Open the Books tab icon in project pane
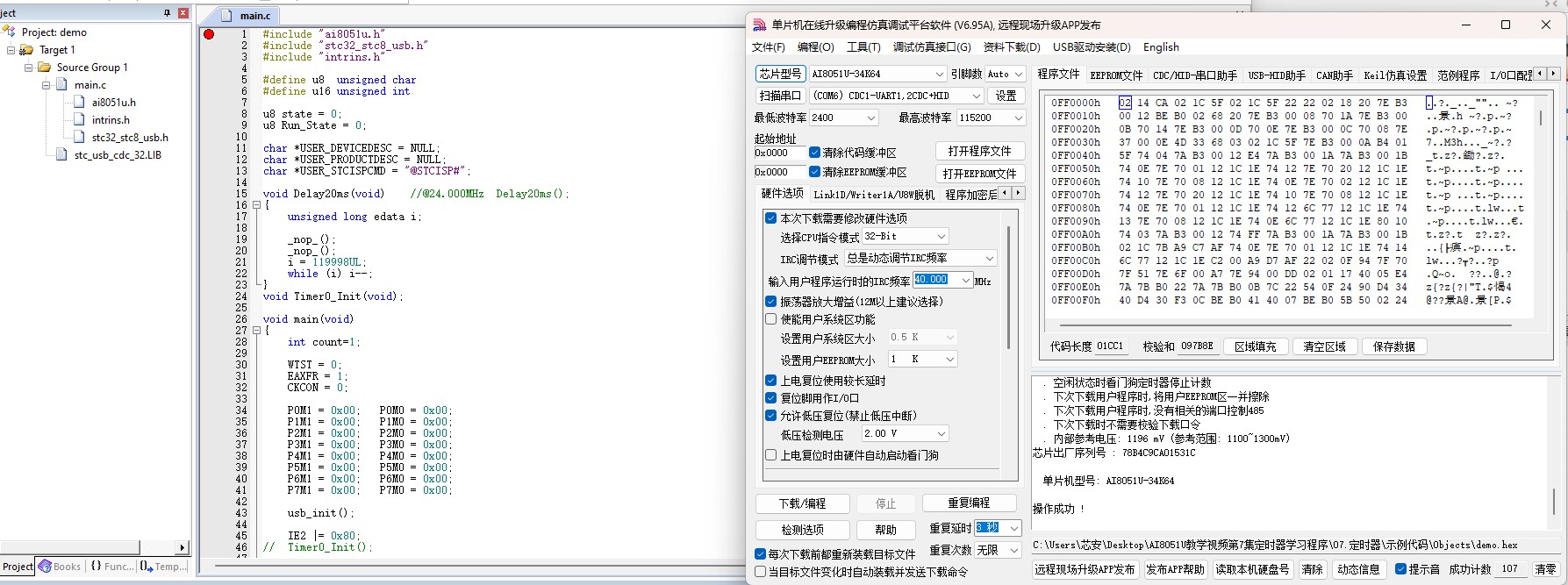Screen dimensions: 1568x585 click(x=45, y=567)
